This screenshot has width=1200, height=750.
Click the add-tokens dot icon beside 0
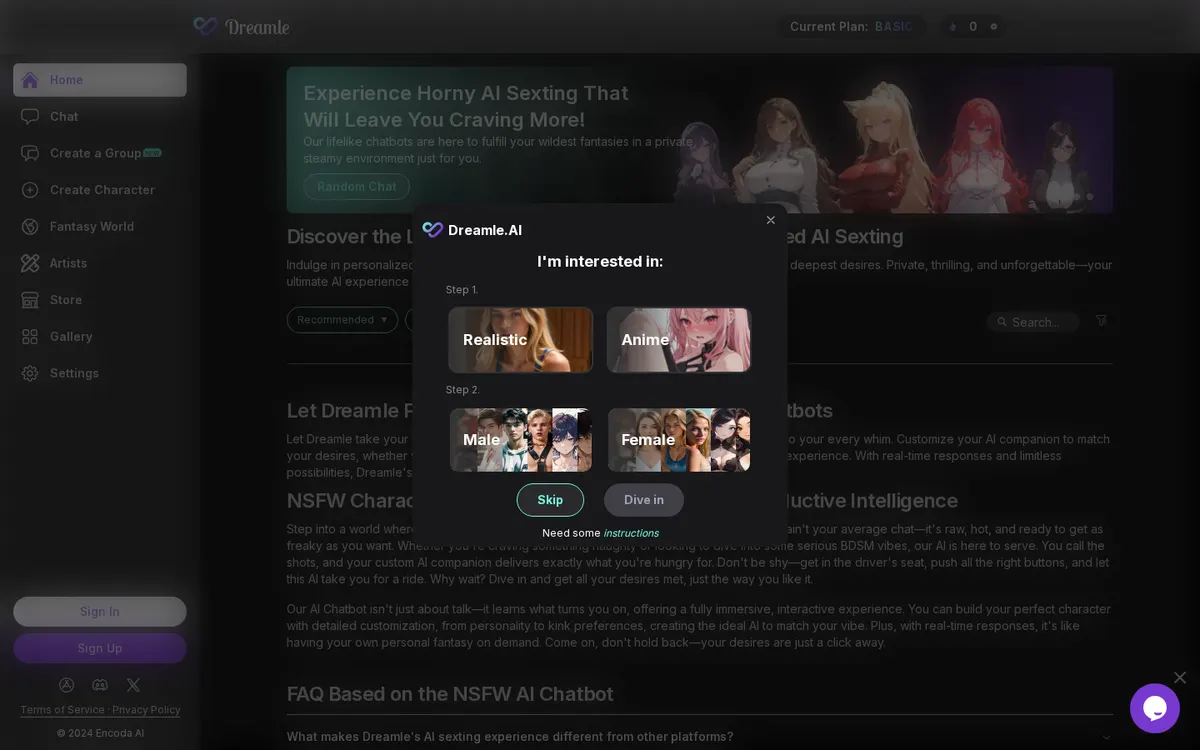pyautogui.click(x=993, y=27)
